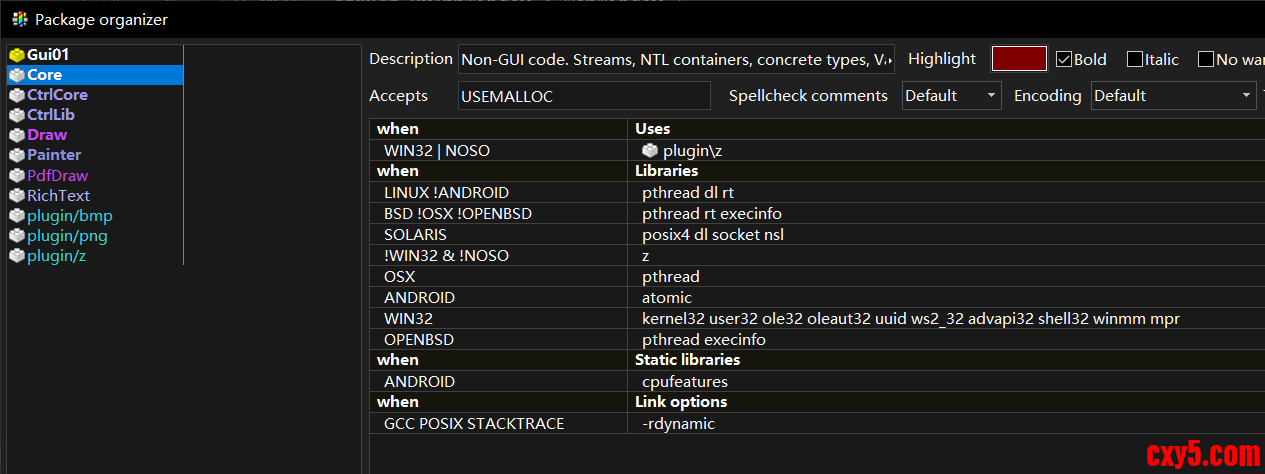Enable the Italic checkbox

pos(1135,59)
